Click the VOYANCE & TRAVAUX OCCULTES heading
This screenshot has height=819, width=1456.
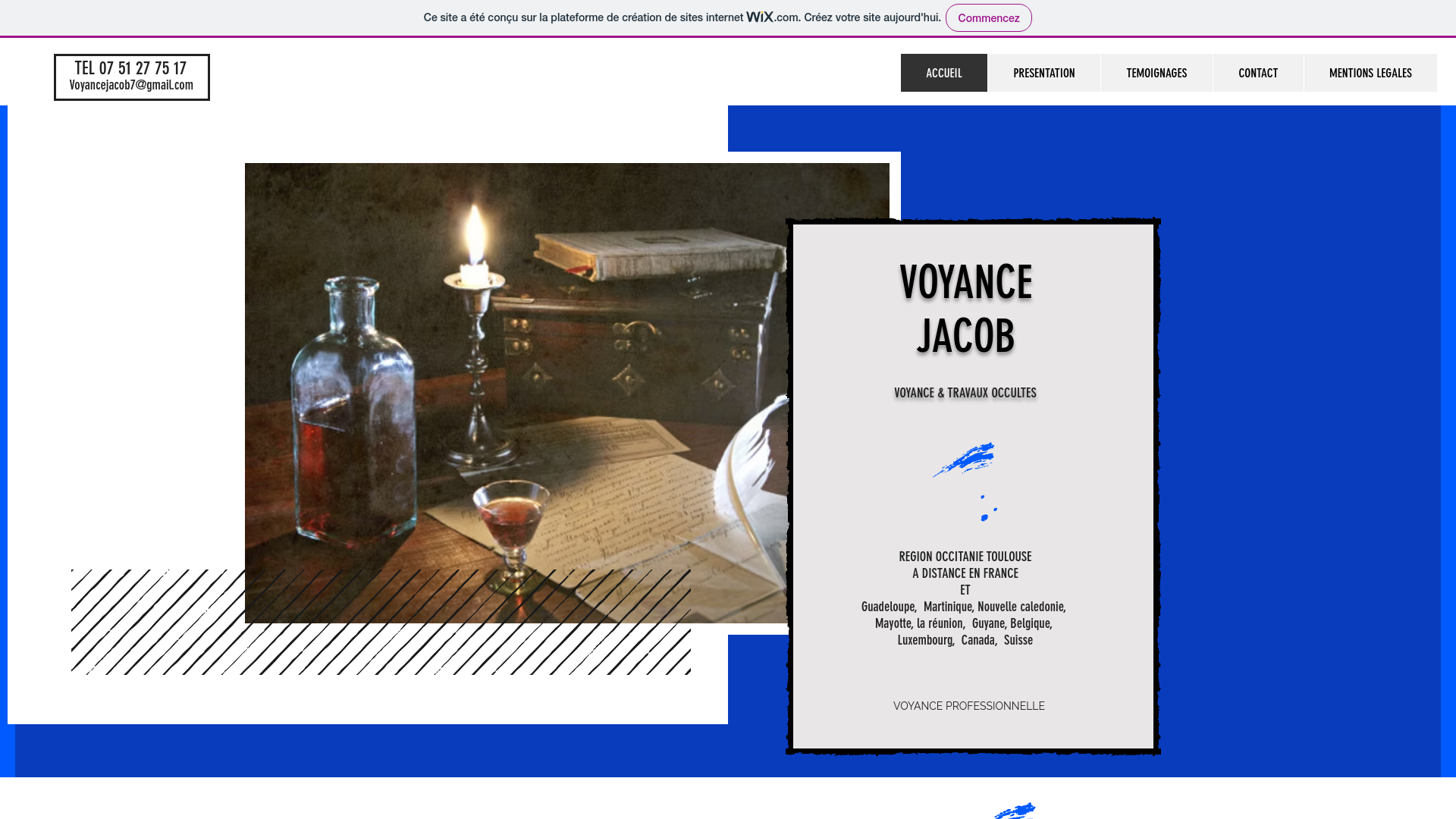(965, 393)
